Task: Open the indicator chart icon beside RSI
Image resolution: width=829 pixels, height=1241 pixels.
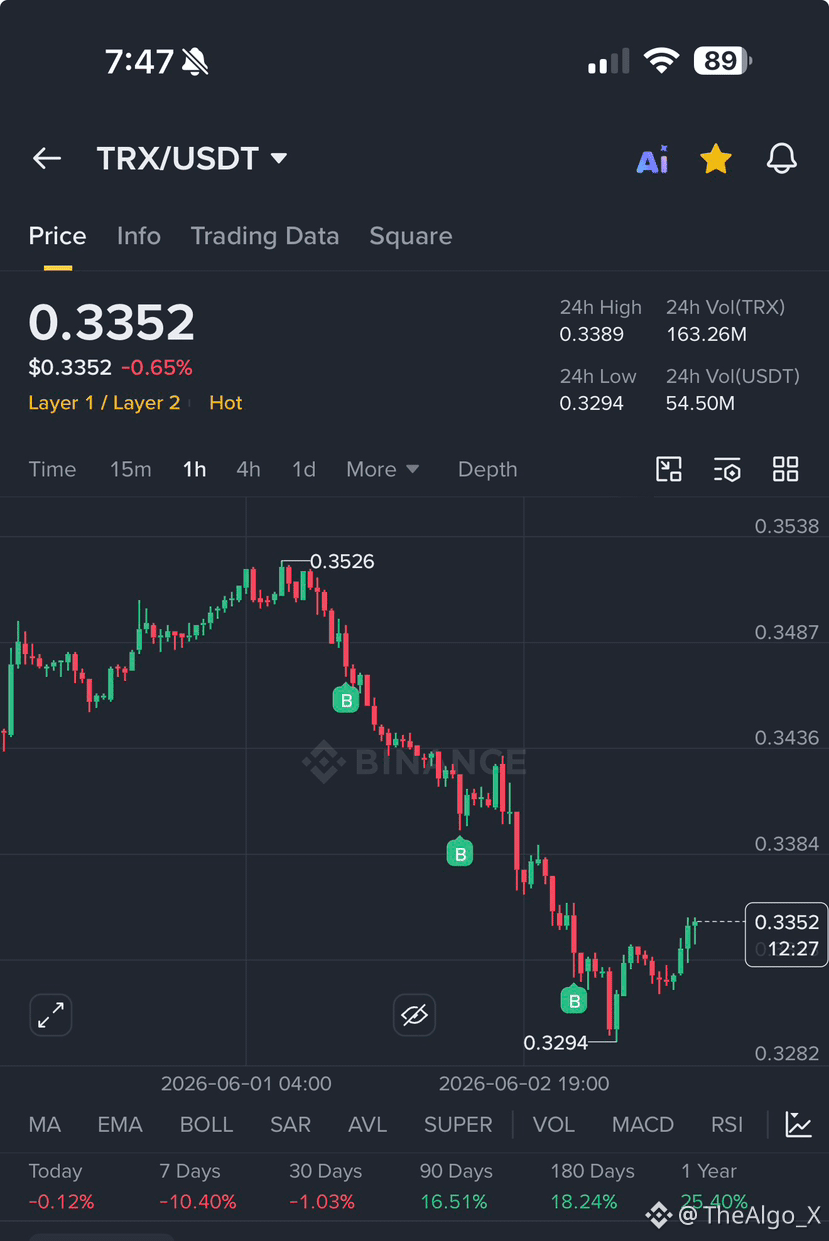Action: click(x=799, y=1124)
